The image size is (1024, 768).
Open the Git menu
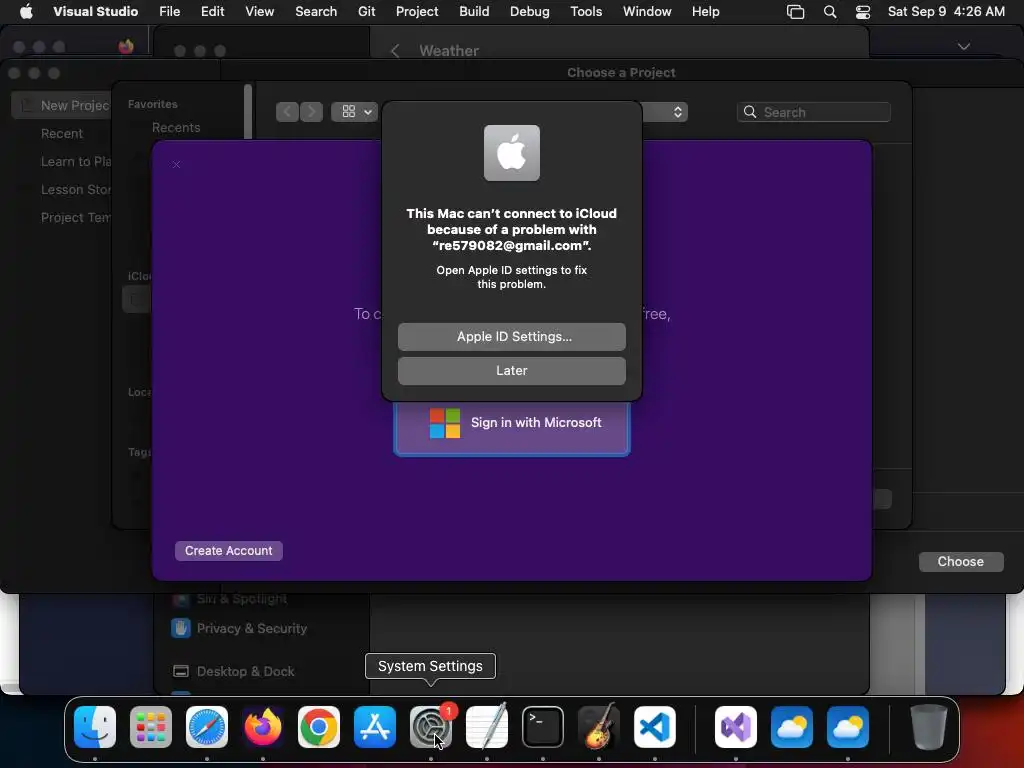366,11
